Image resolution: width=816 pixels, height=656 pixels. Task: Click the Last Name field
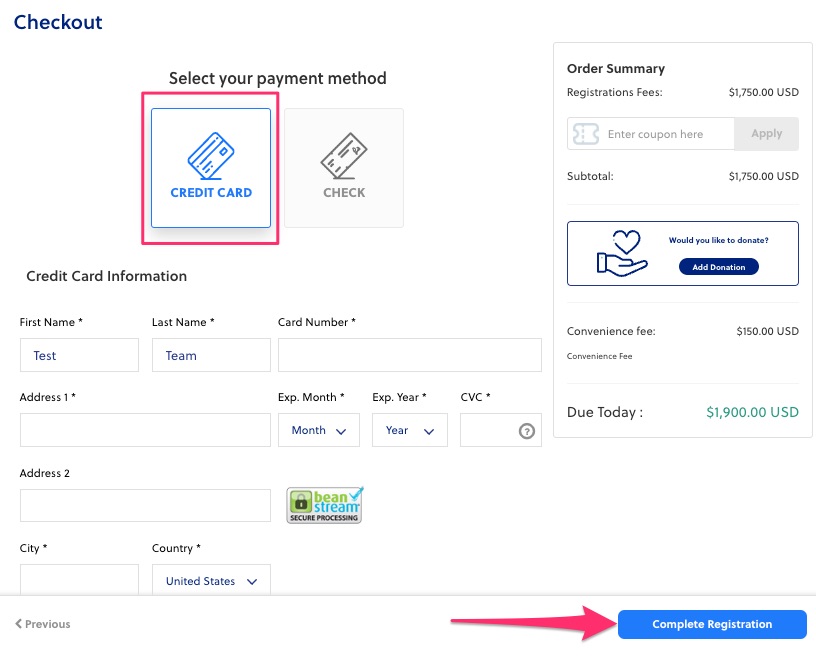211,355
